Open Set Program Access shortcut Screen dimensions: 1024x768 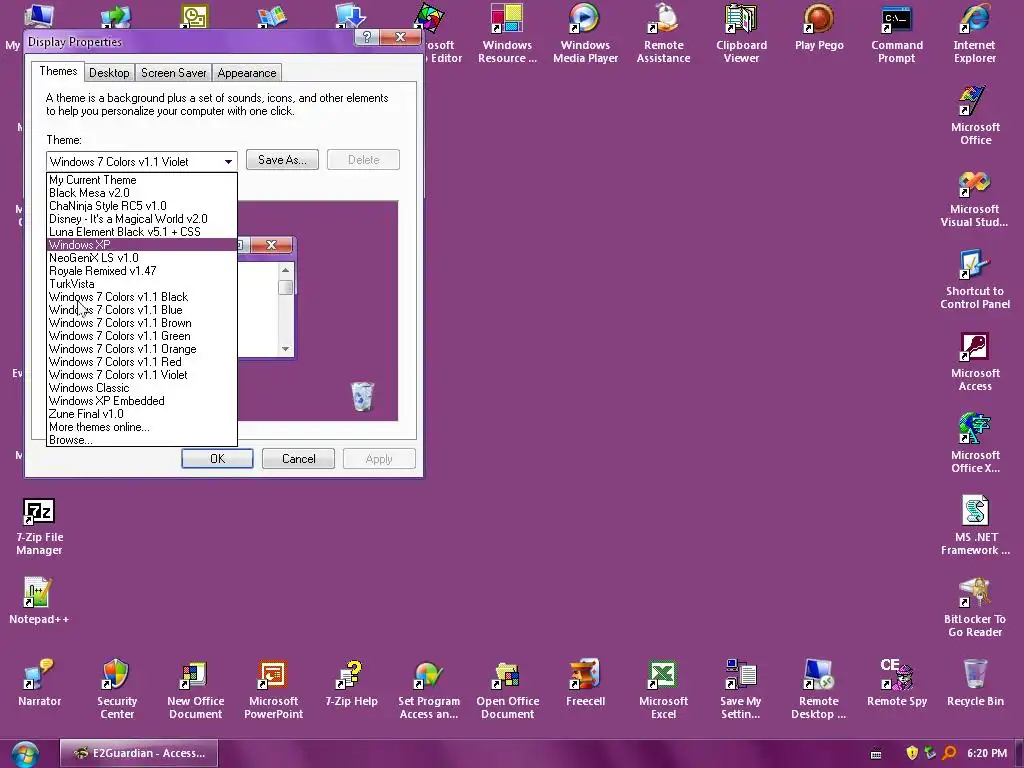[x=429, y=690]
